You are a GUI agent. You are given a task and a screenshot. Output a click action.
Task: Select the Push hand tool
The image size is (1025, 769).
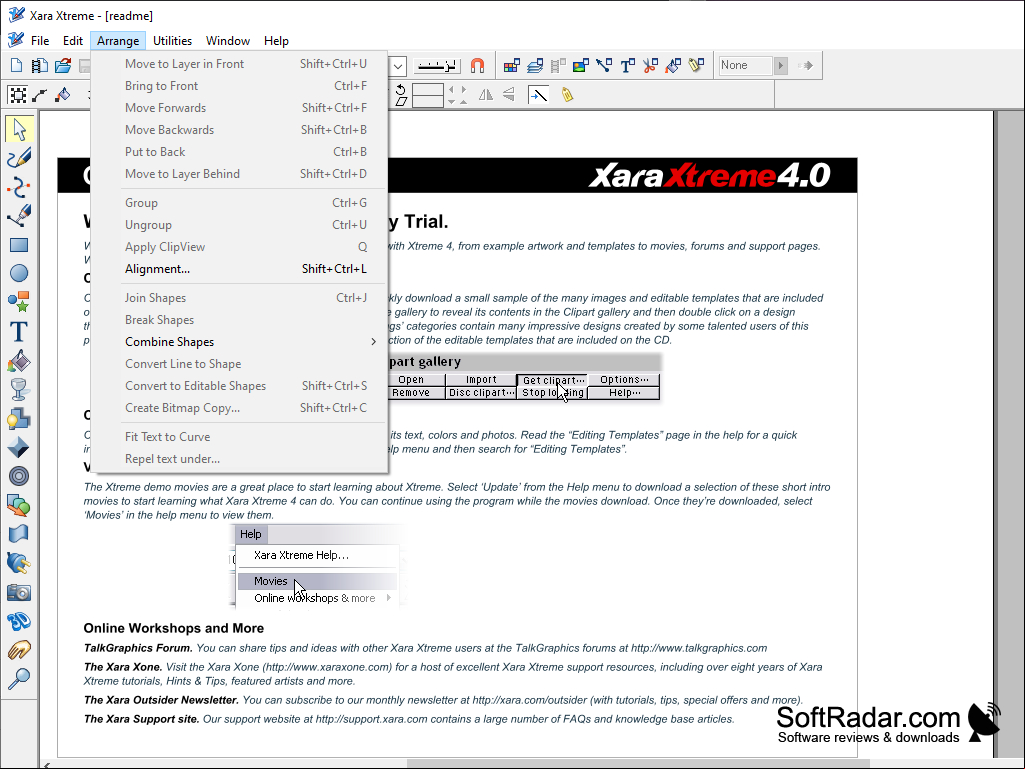click(19, 650)
